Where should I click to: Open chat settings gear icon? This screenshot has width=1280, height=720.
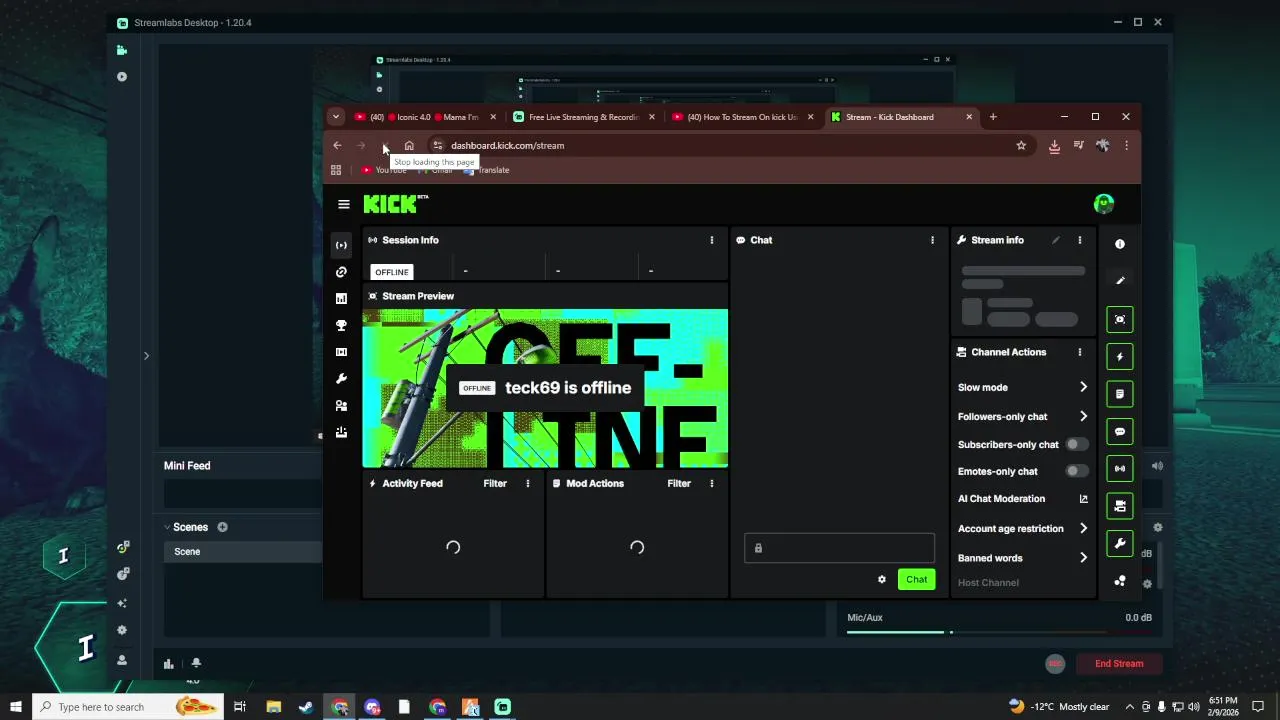881,579
